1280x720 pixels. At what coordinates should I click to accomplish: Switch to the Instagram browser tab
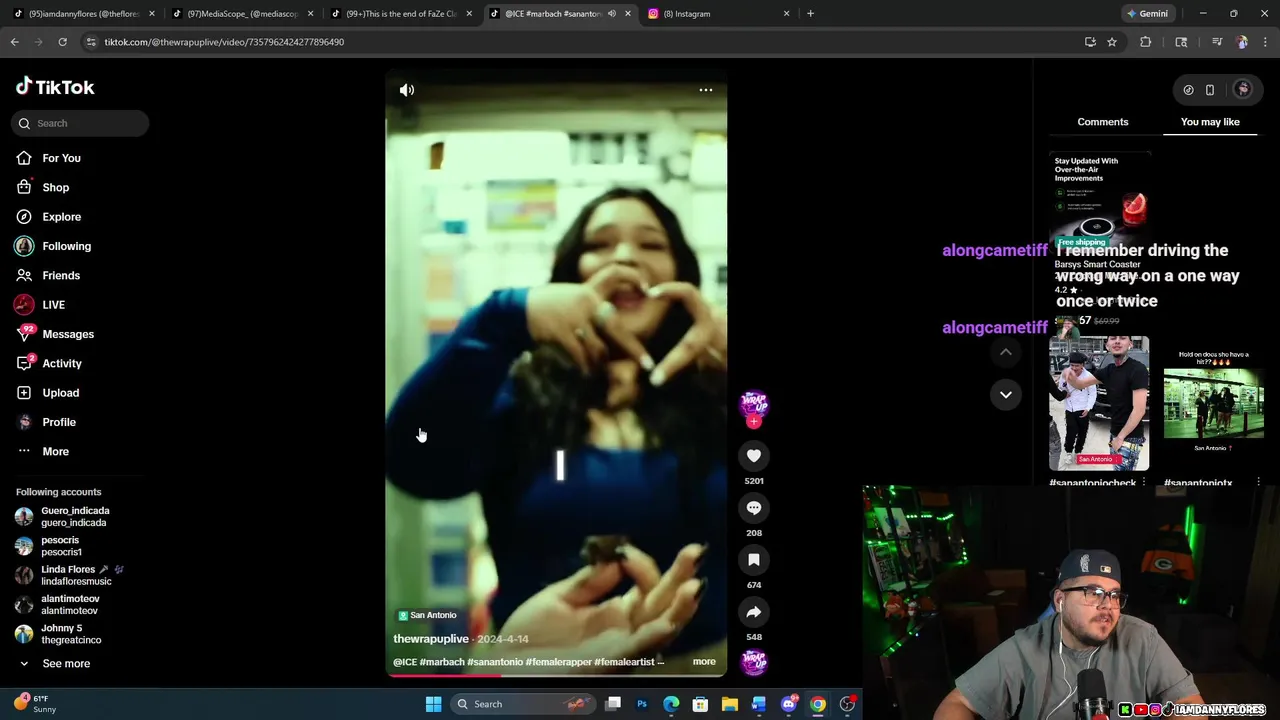pyautogui.click(x=718, y=14)
